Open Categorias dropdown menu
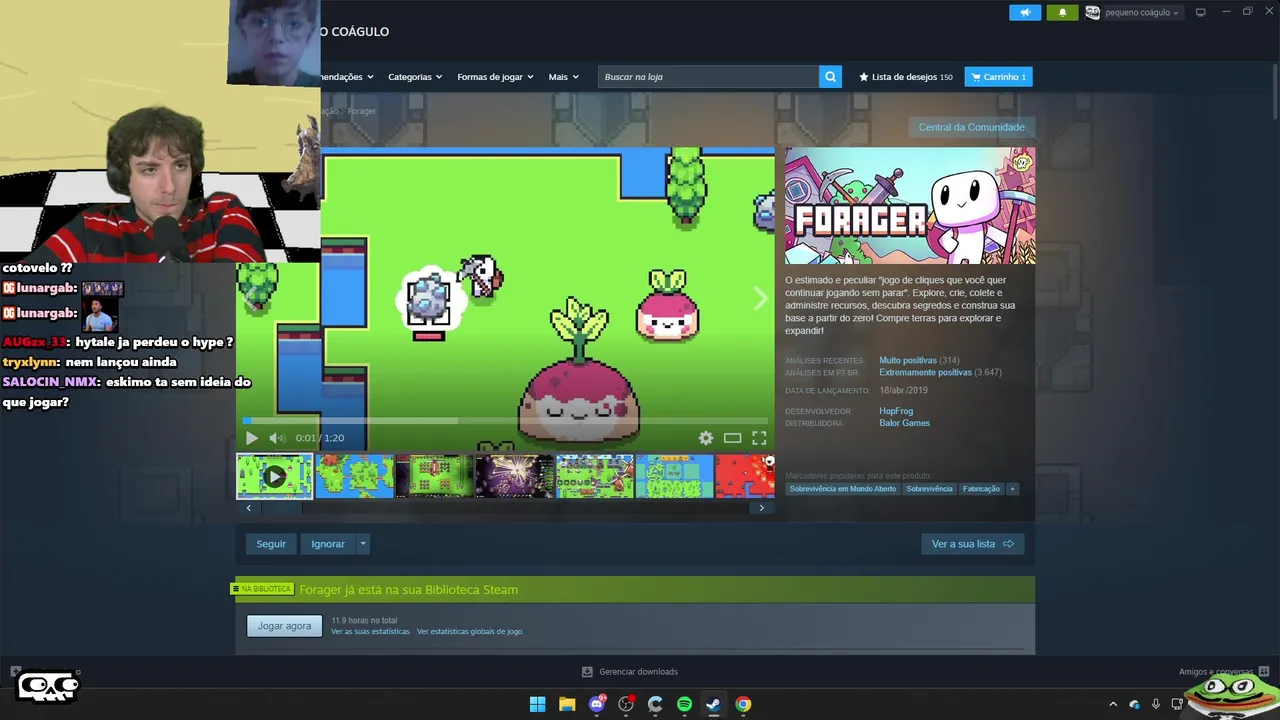This screenshot has width=1280, height=720. click(416, 77)
